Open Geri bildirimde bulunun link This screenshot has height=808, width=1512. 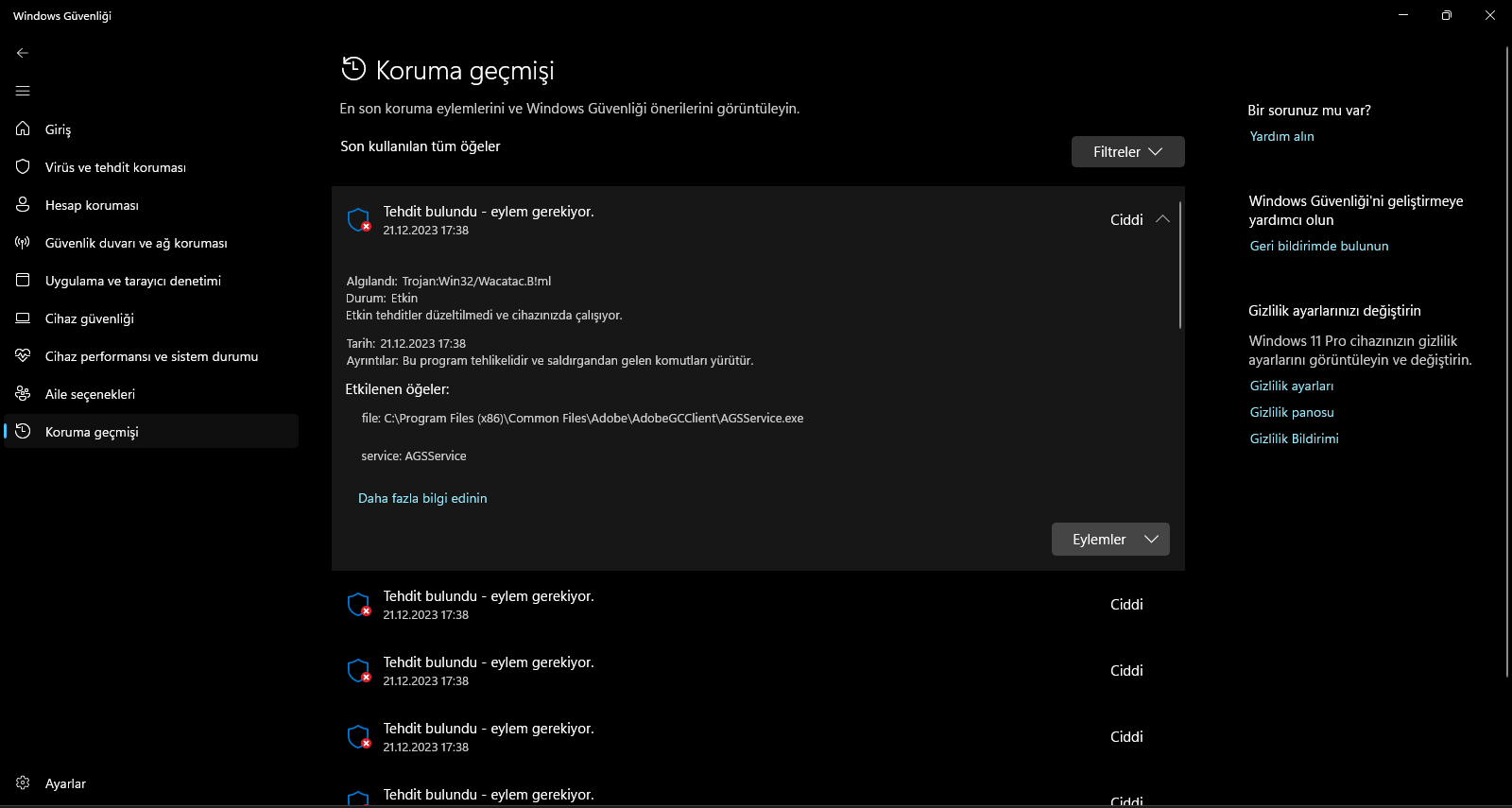point(1319,246)
